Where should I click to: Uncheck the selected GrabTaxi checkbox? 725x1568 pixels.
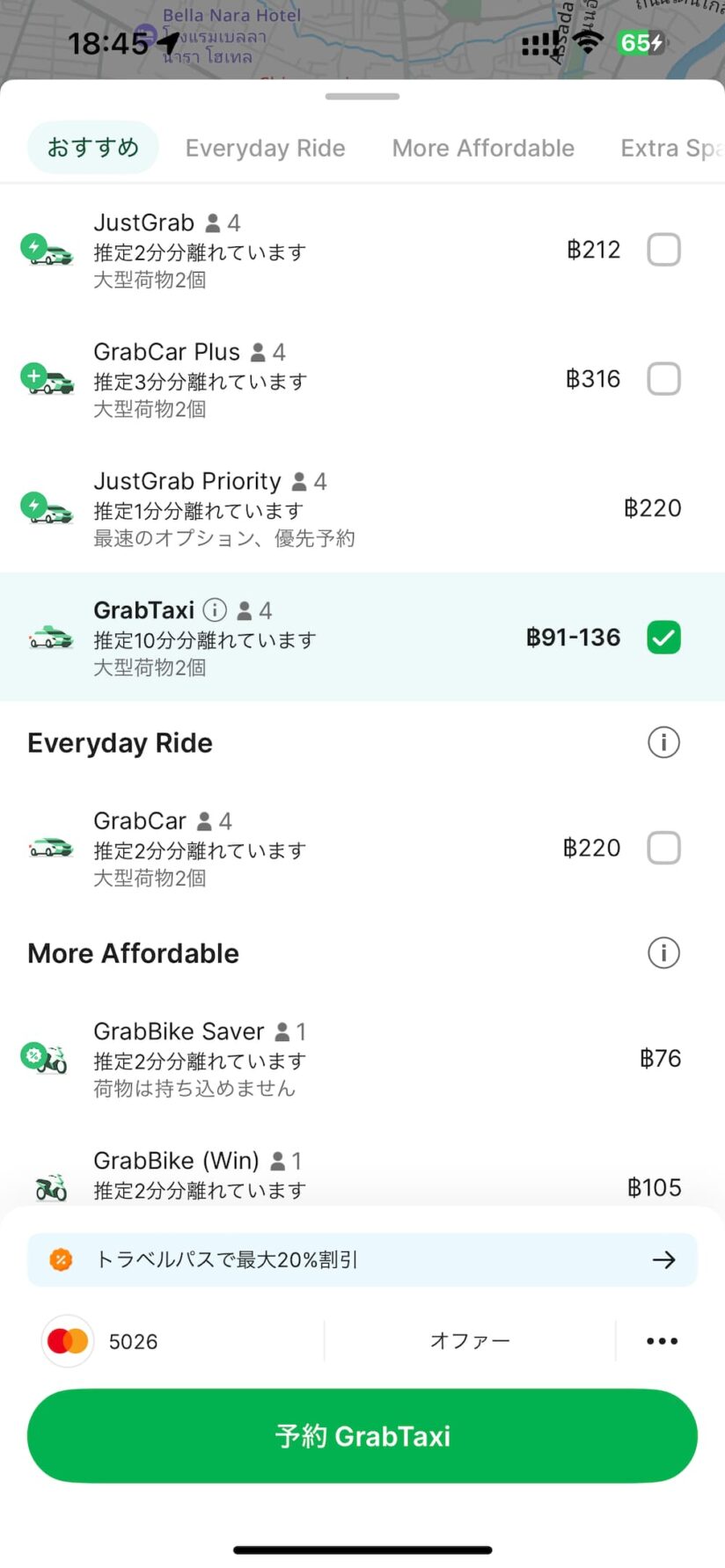point(663,638)
